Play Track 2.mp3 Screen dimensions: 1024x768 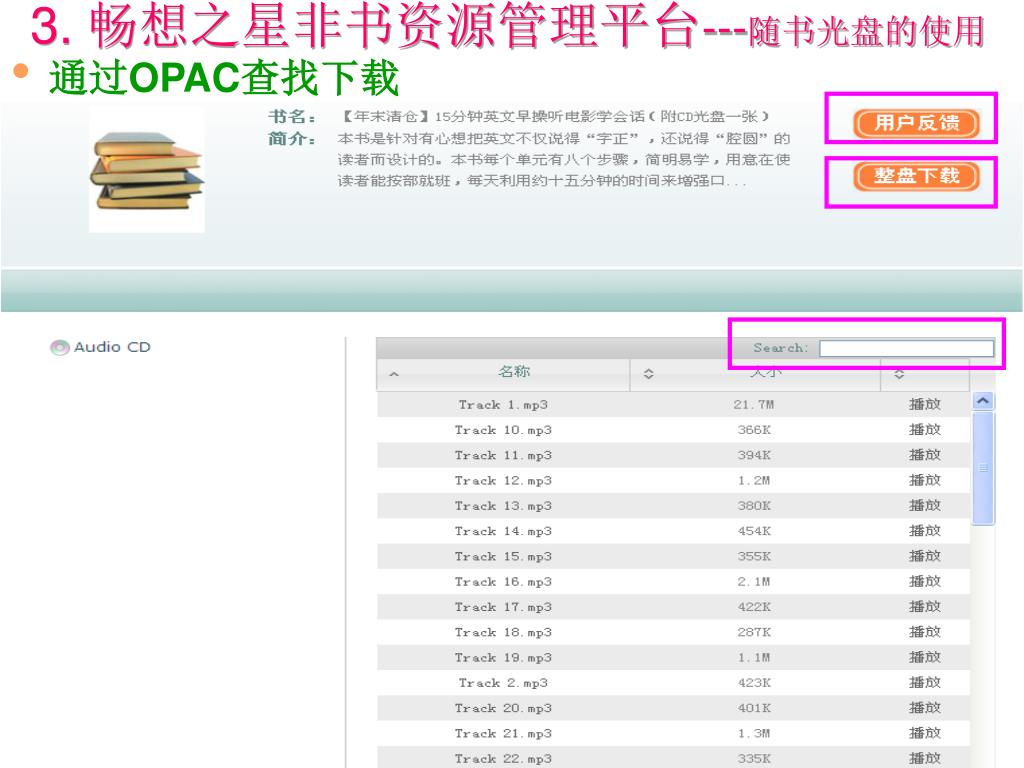[x=925, y=683]
